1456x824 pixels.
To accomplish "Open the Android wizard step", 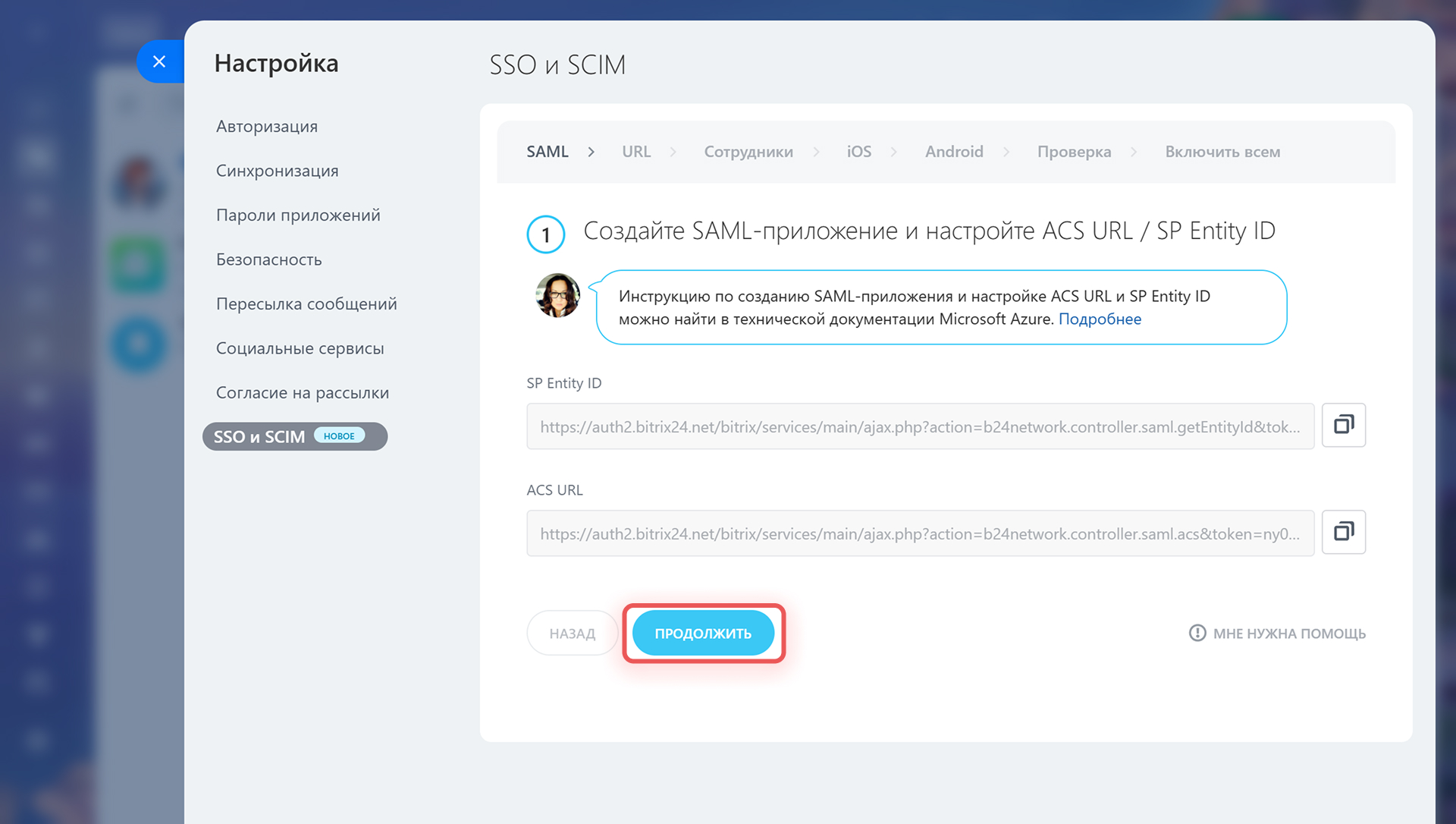I will tap(954, 152).
